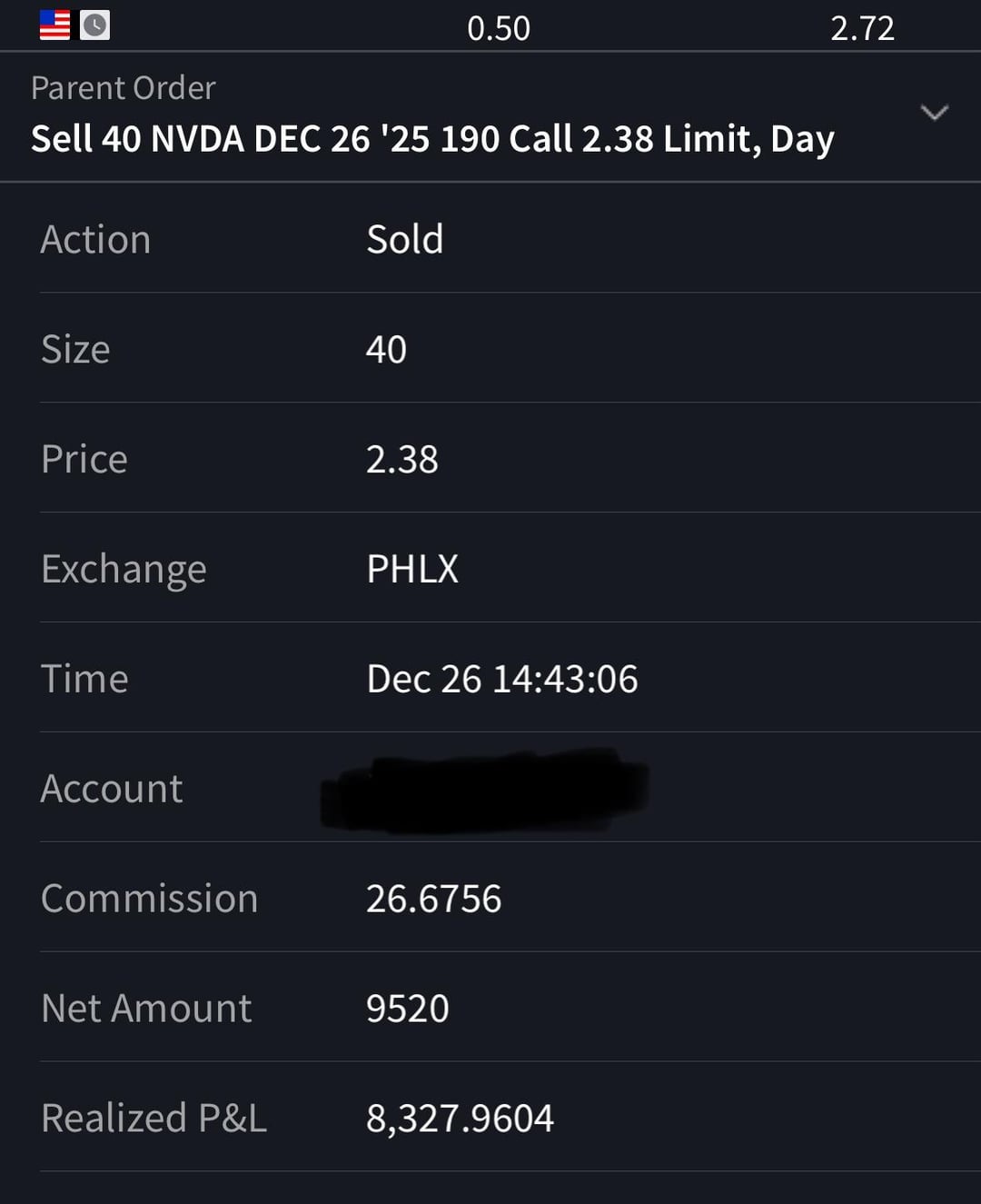Click the Sold action value

[404, 240]
